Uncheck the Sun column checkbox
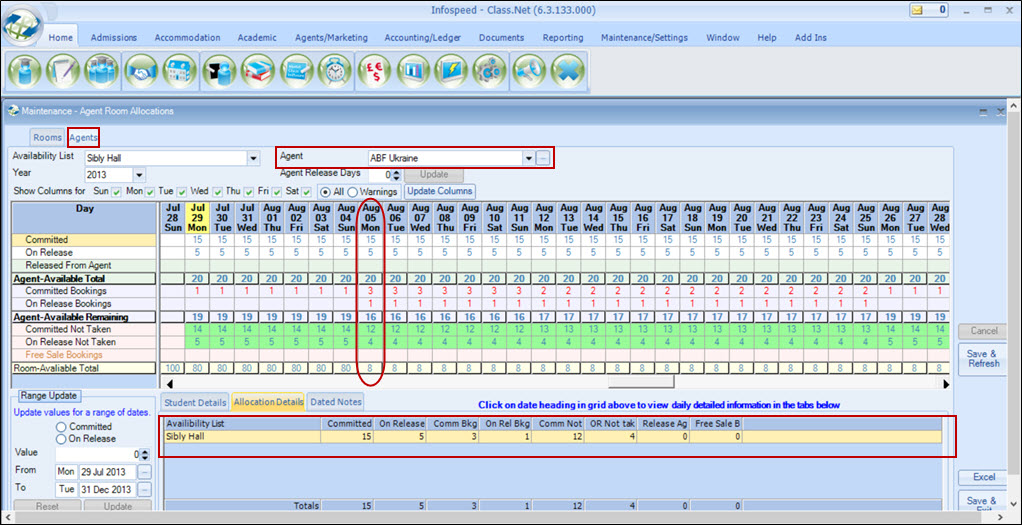1022x525 pixels. click(x=117, y=191)
